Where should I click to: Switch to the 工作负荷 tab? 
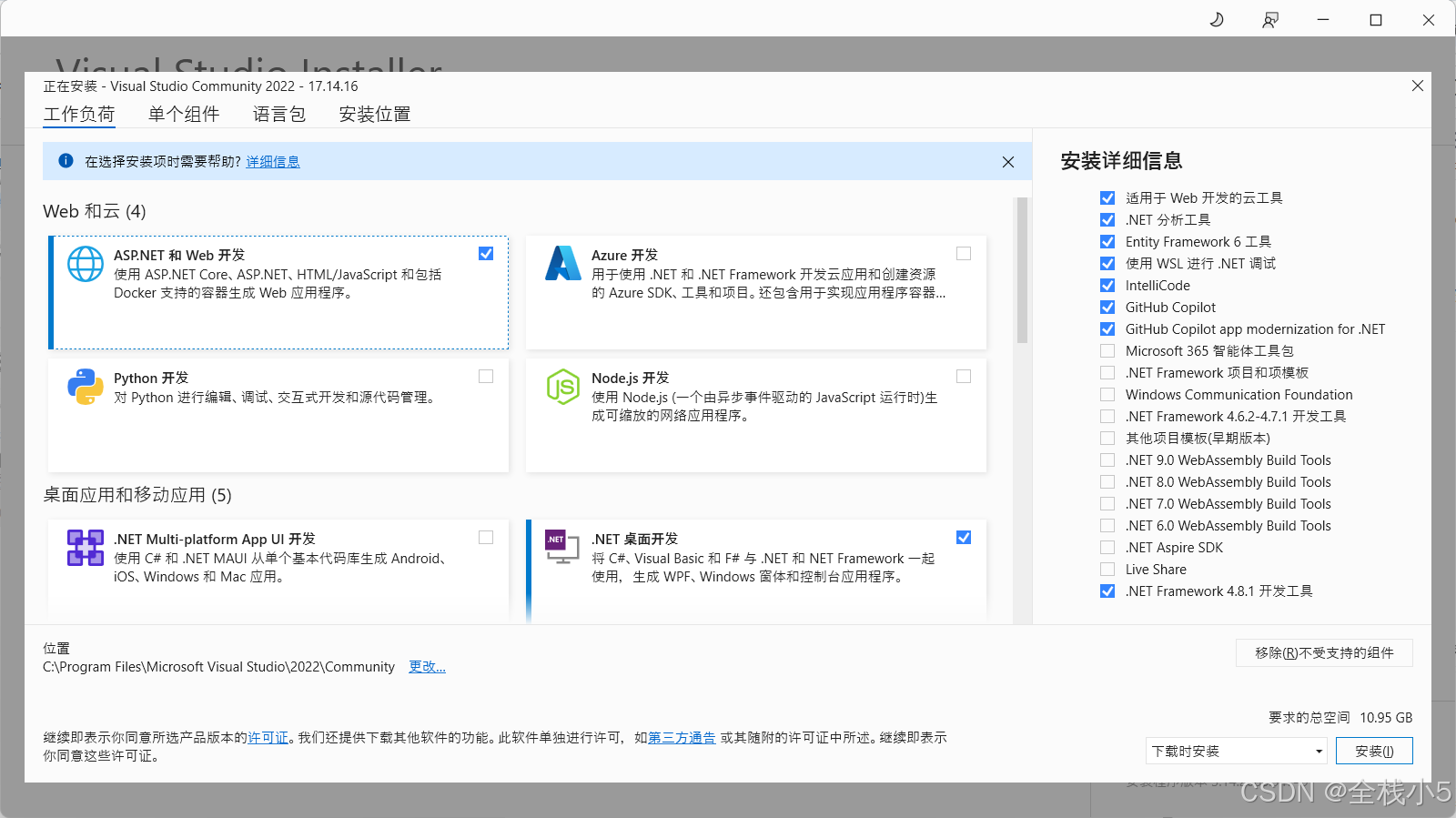[79, 114]
